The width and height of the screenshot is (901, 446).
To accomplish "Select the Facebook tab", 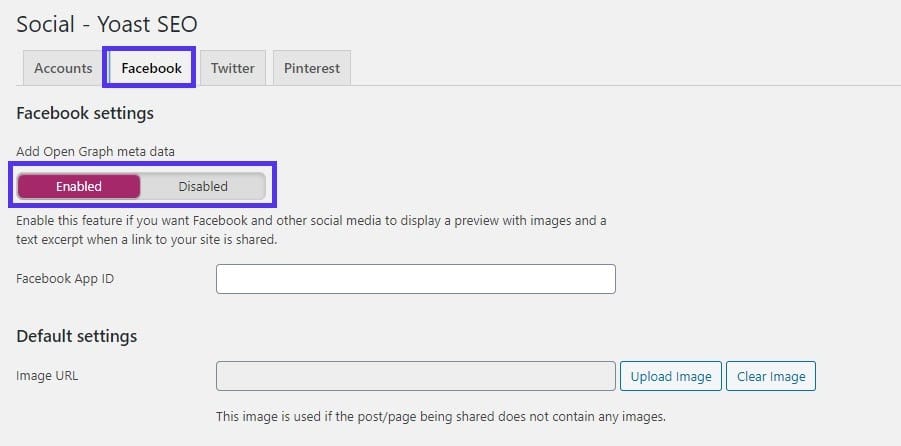I will click(x=151, y=69).
